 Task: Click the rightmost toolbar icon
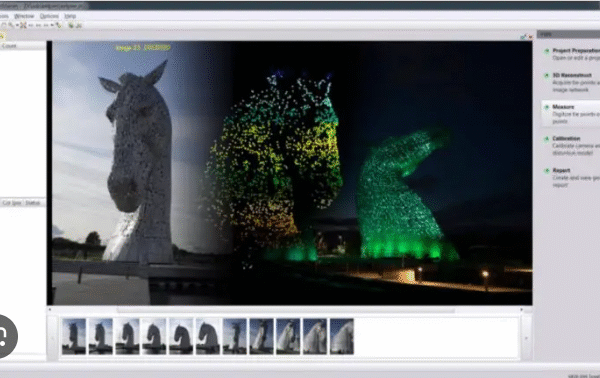79,25
